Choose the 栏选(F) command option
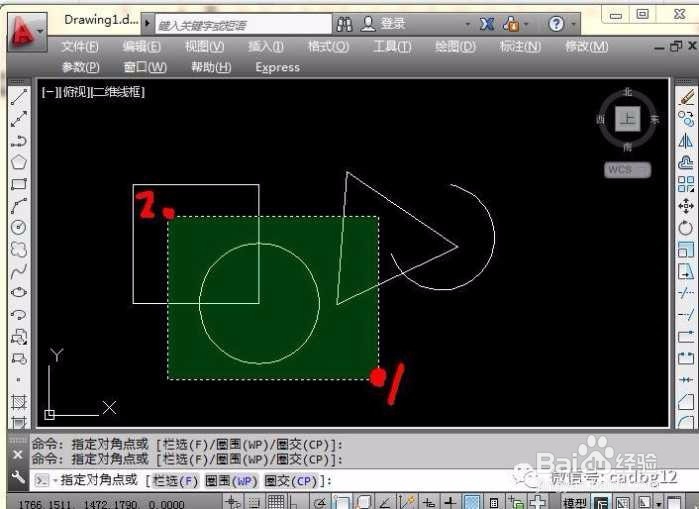 (x=175, y=481)
